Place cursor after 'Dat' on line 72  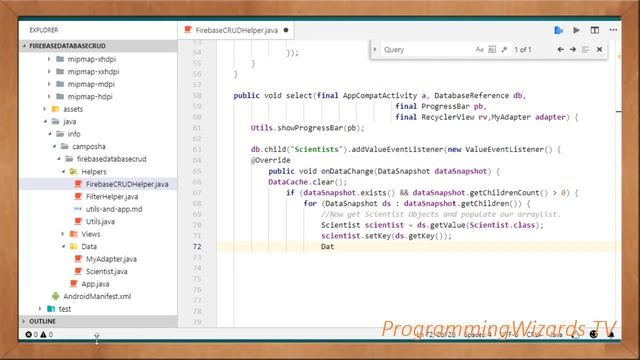click(x=335, y=247)
